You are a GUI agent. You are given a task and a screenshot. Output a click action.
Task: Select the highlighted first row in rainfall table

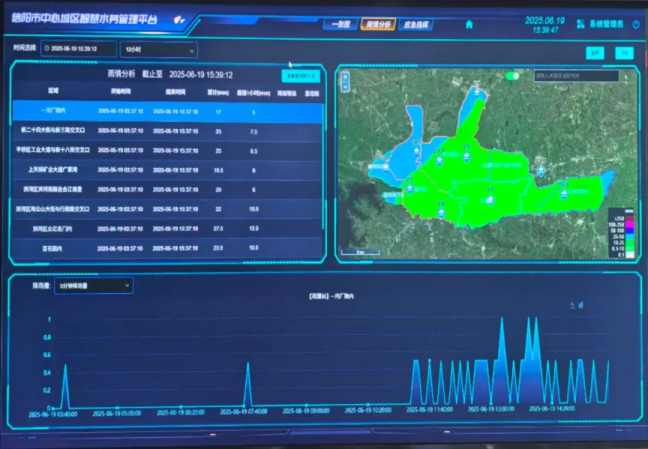click(x=166, y=111)
